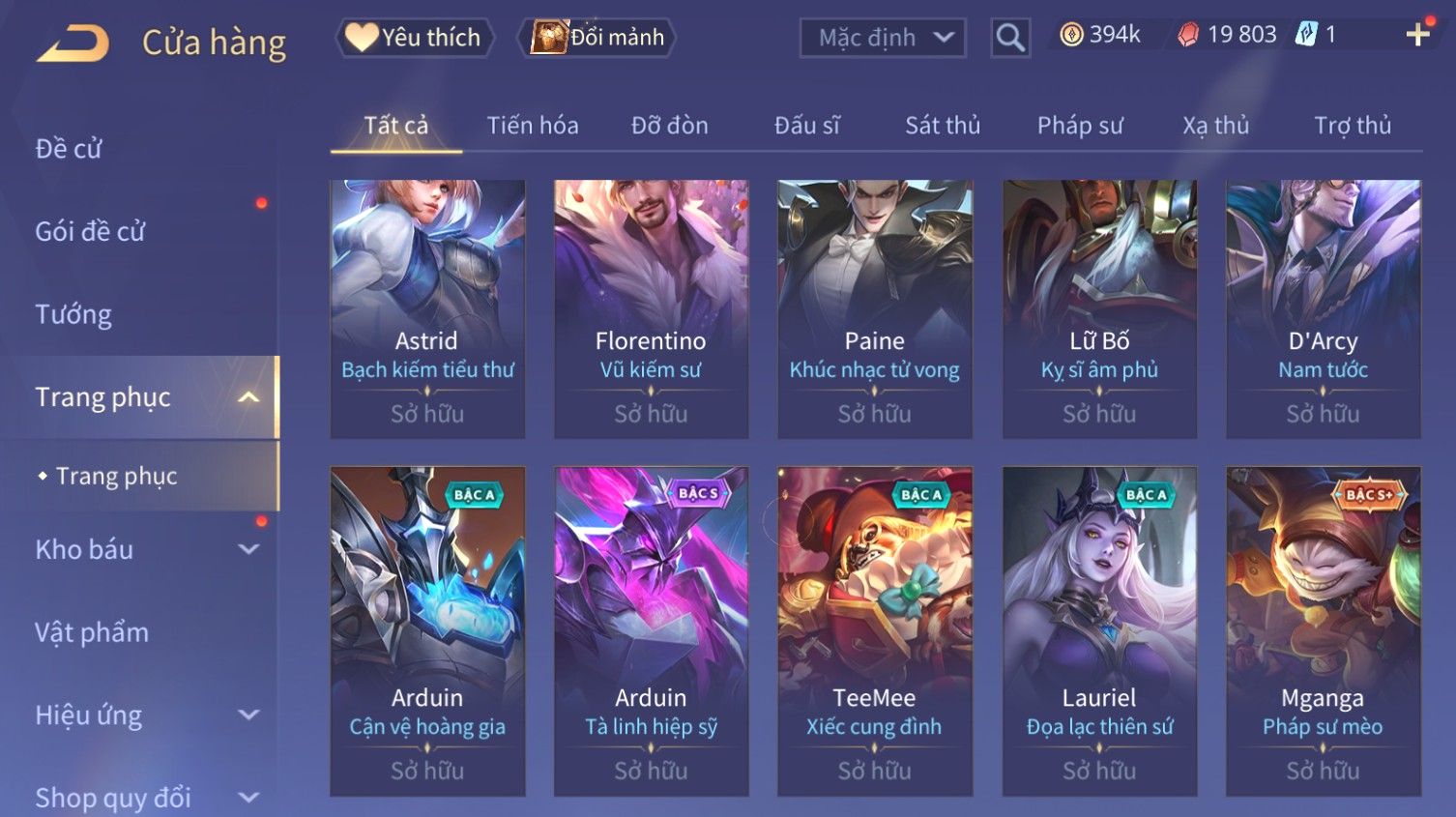Open the search magnifier icon
1456x817 pixels.
1010,38
